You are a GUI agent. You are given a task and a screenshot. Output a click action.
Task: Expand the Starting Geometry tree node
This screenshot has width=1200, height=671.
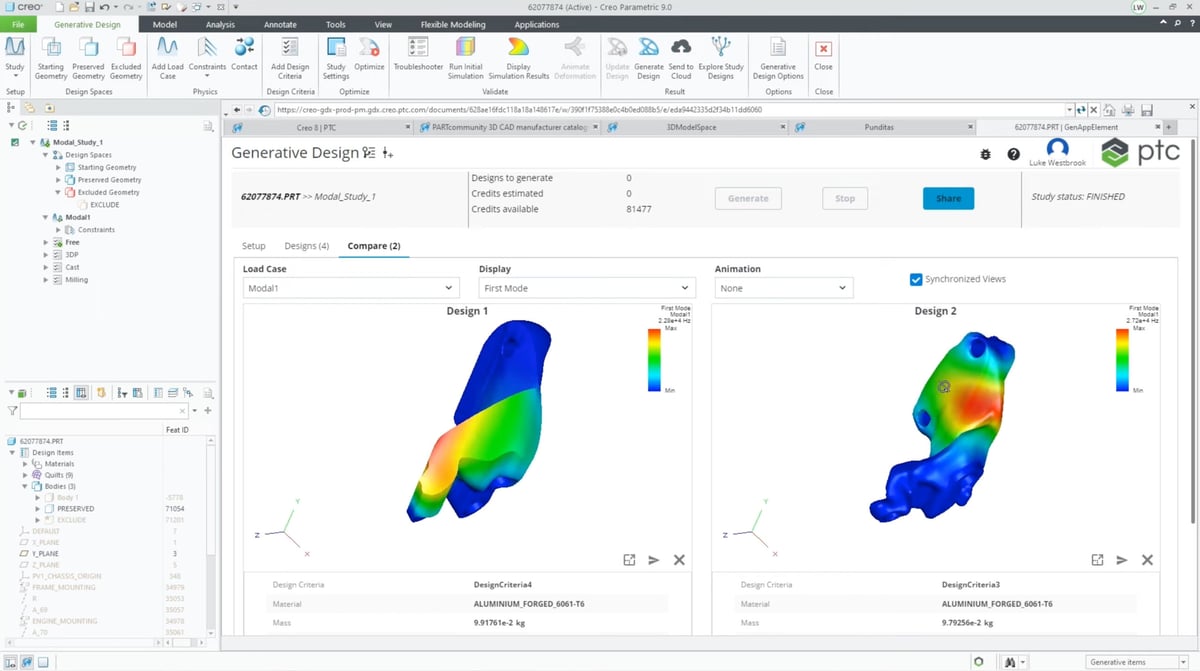[x=58, y=167]
